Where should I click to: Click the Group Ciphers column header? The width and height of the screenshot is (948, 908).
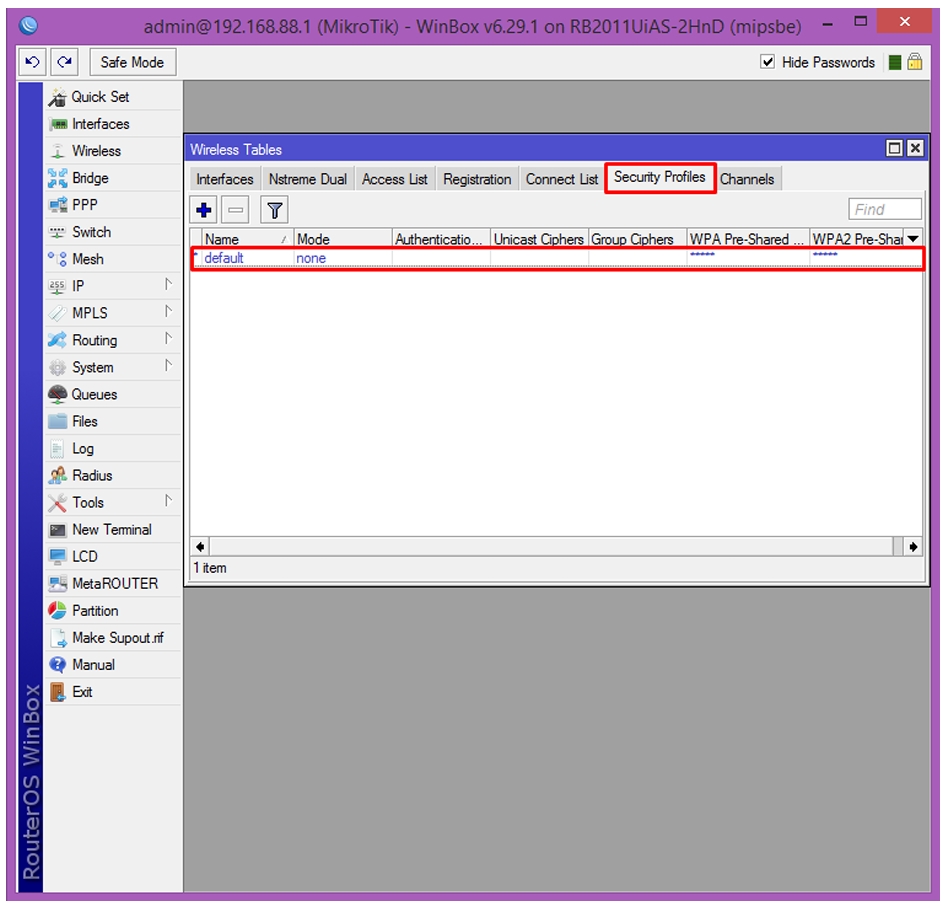tap(637, 239)
